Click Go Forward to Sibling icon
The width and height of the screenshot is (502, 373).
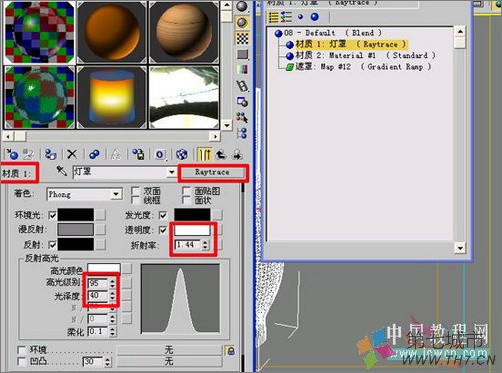click(x=237, y=154)
